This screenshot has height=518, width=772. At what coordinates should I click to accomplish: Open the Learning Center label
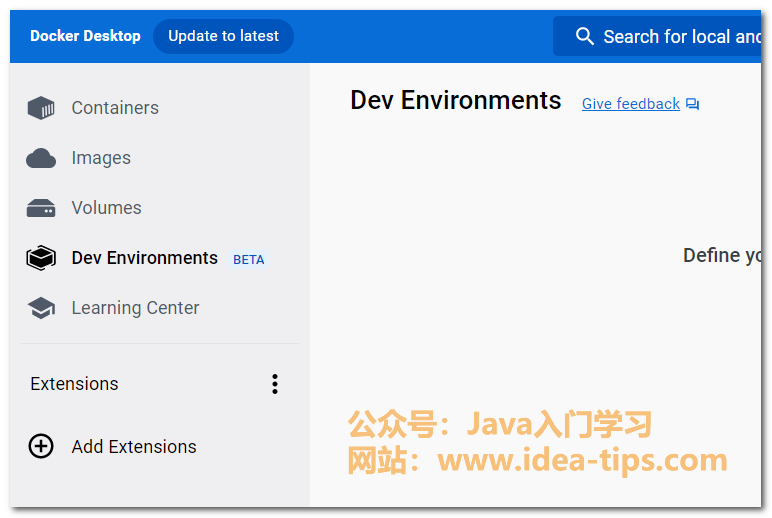tap(135, 308)
